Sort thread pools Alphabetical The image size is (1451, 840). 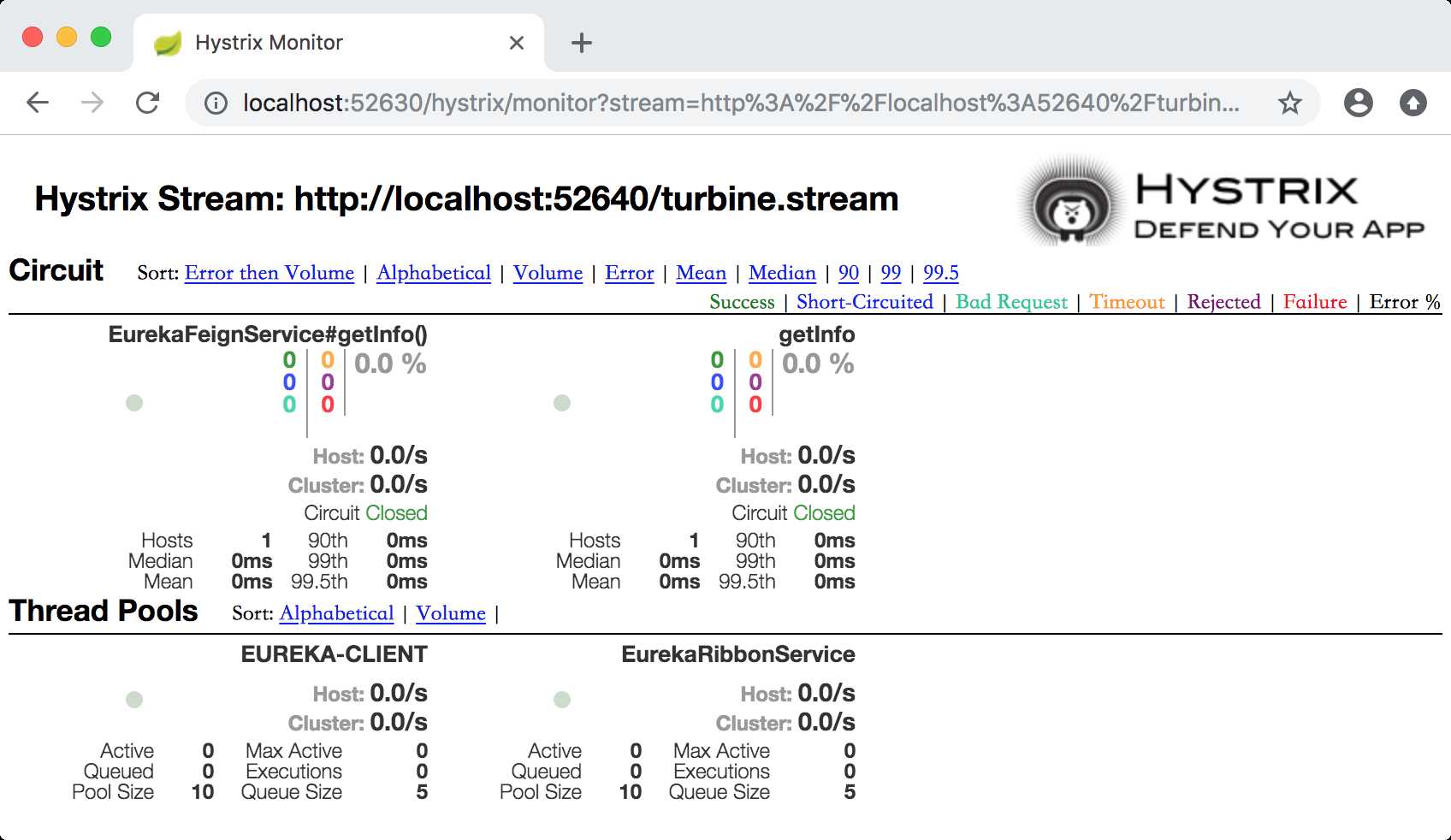point(336,613)
